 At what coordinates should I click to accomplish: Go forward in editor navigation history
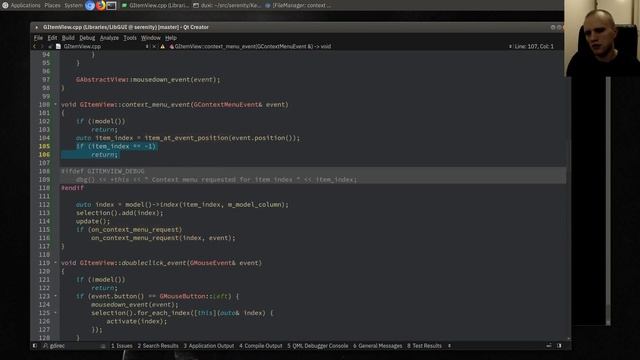coord(42,47)
